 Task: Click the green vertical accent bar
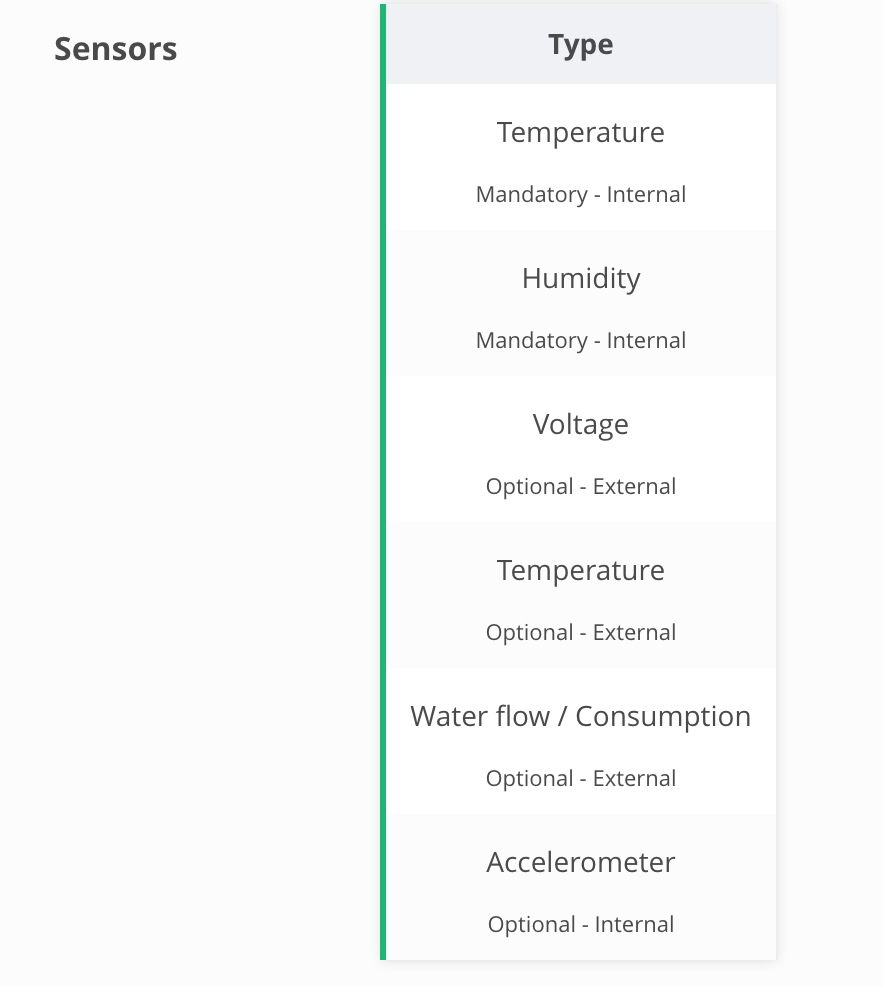(x=383, y=482)
